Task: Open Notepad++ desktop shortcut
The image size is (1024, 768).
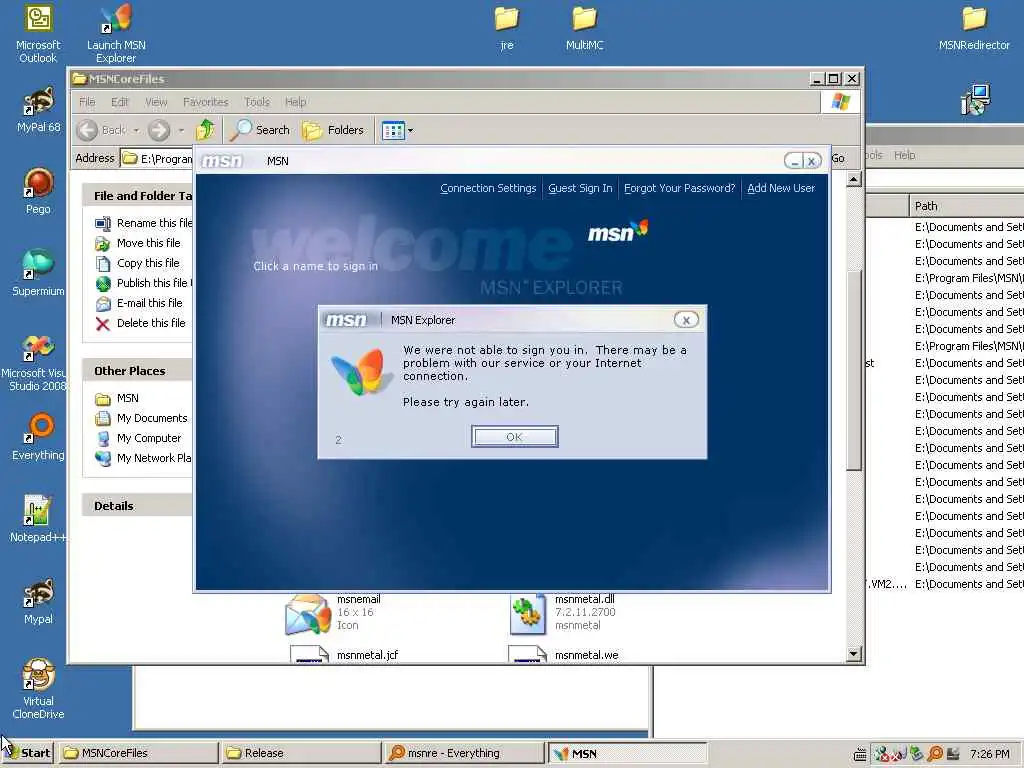Action: point(38,520)
